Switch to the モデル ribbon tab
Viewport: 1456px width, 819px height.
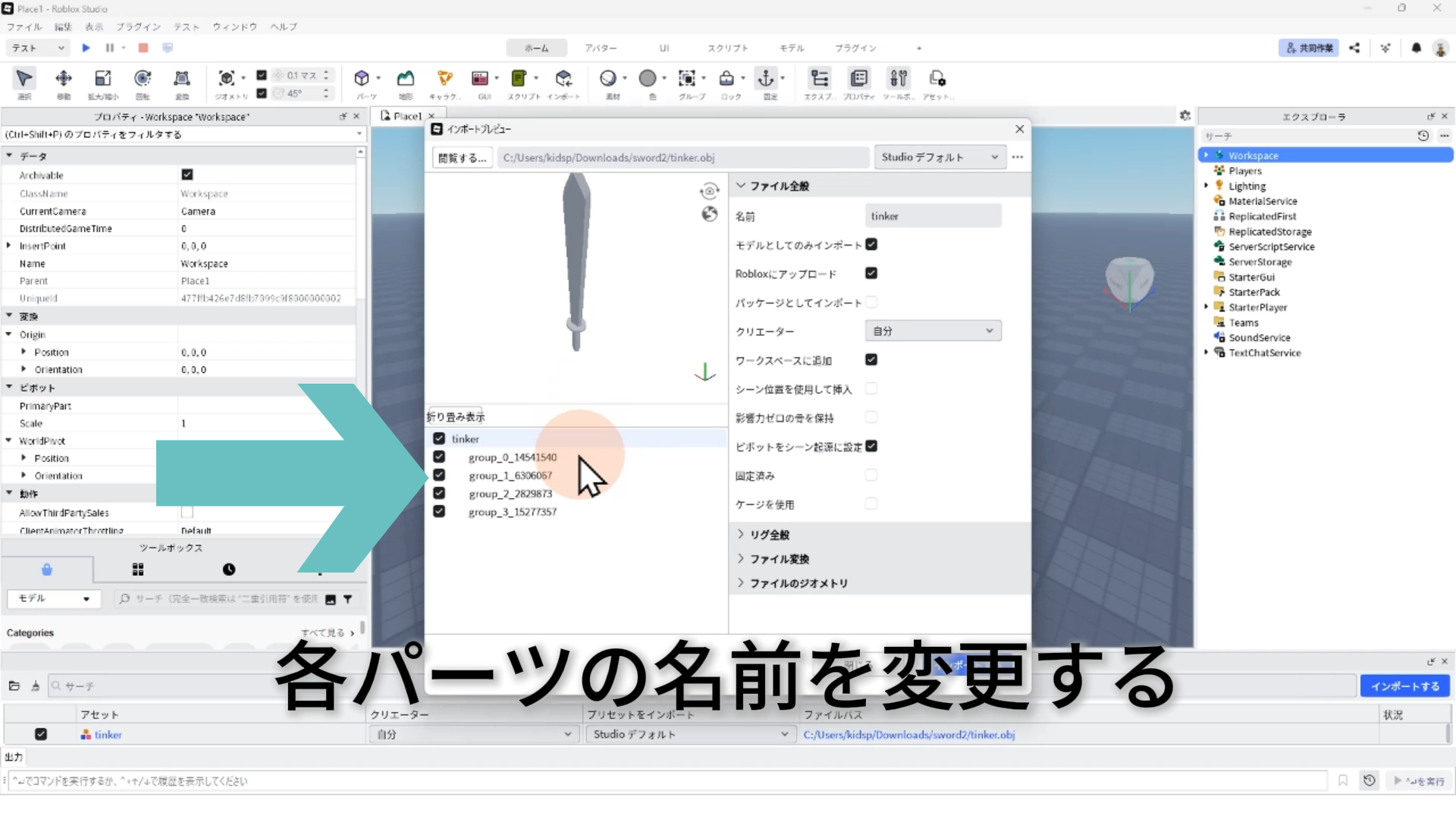[791, 48]
